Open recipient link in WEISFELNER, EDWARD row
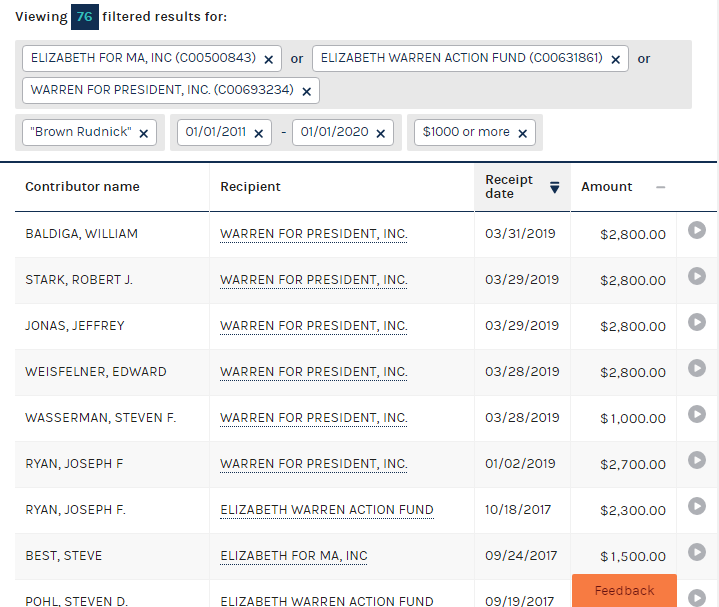 314,372
